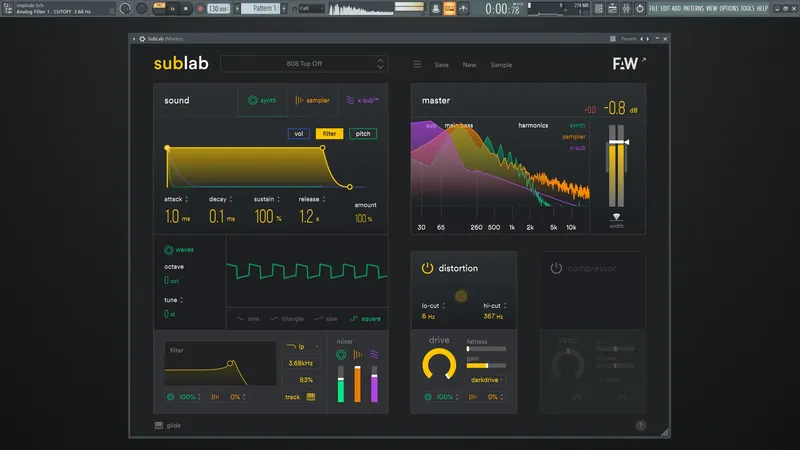Click the waves oscillator icon
Image resolution: width=800 pixels, height=450 pixels.
pyautogui.click(x=168, y=250)
